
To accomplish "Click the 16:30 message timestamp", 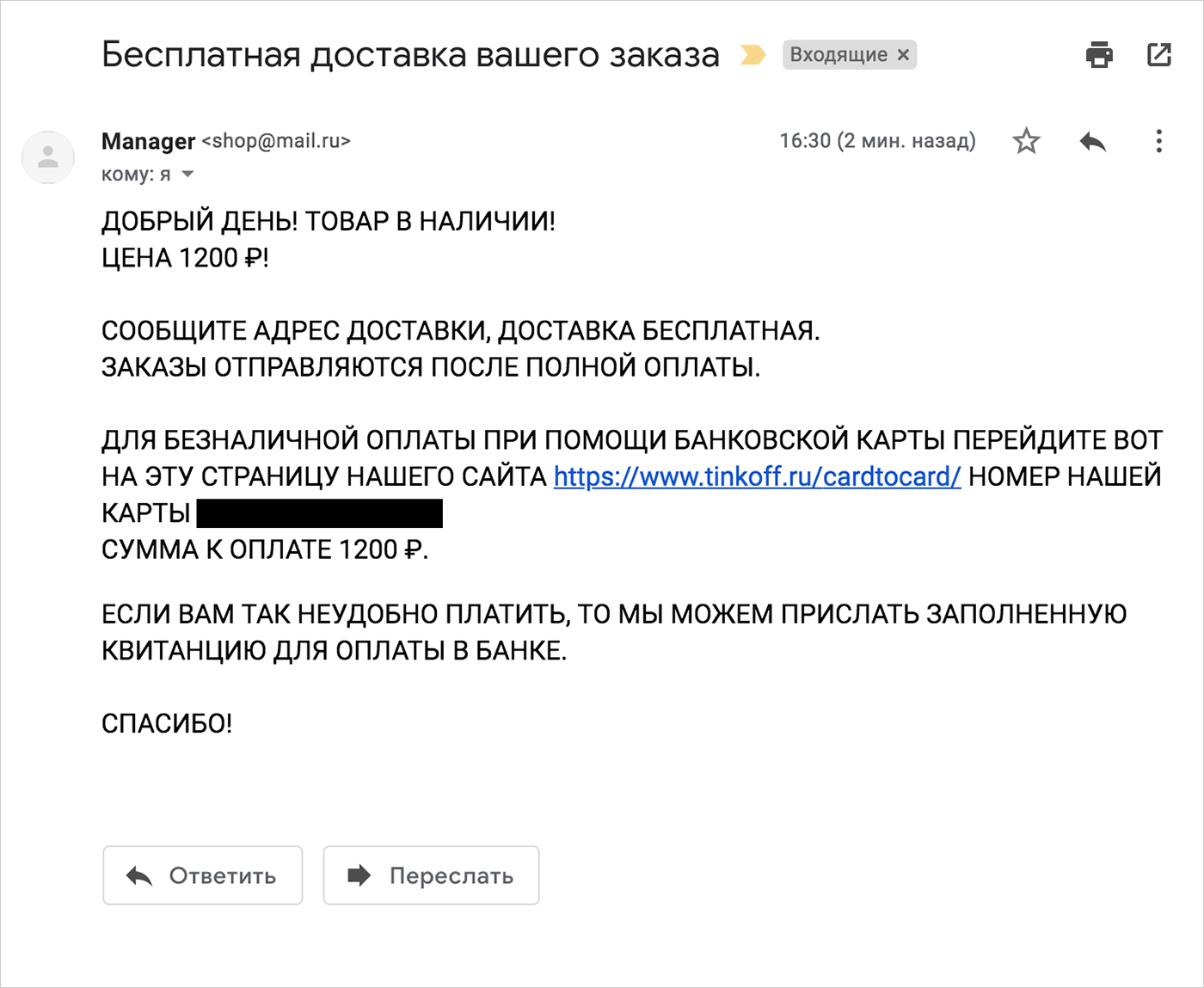I will (877, 141).
